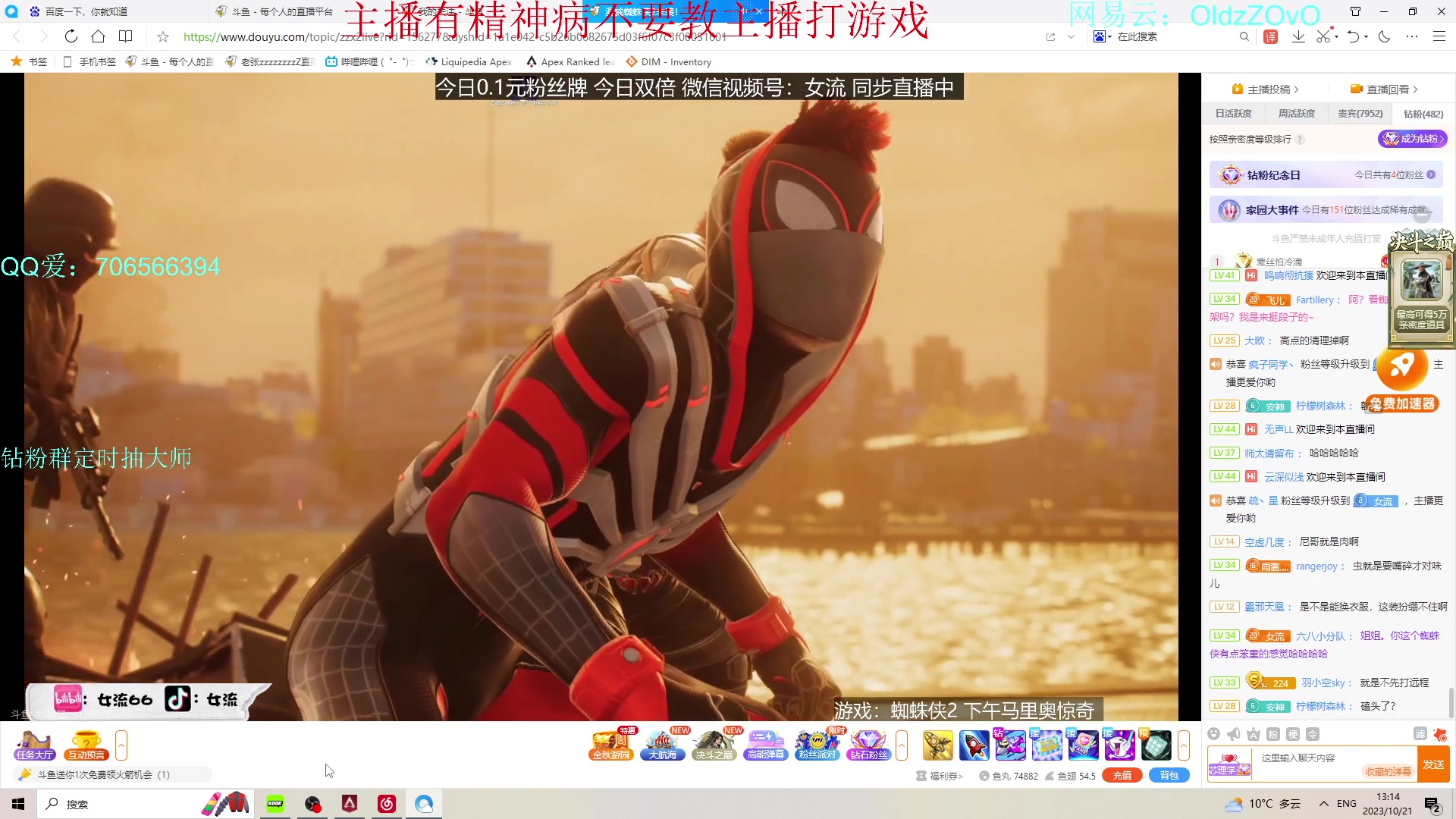
Task: Click the 成为钻粉 button
Action: click(1413, 139)
